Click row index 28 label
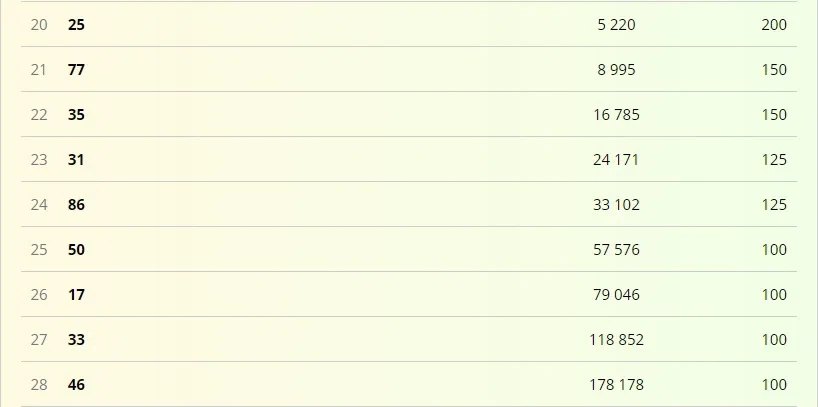This screenshot has width=818, height=407. (39, 385)
